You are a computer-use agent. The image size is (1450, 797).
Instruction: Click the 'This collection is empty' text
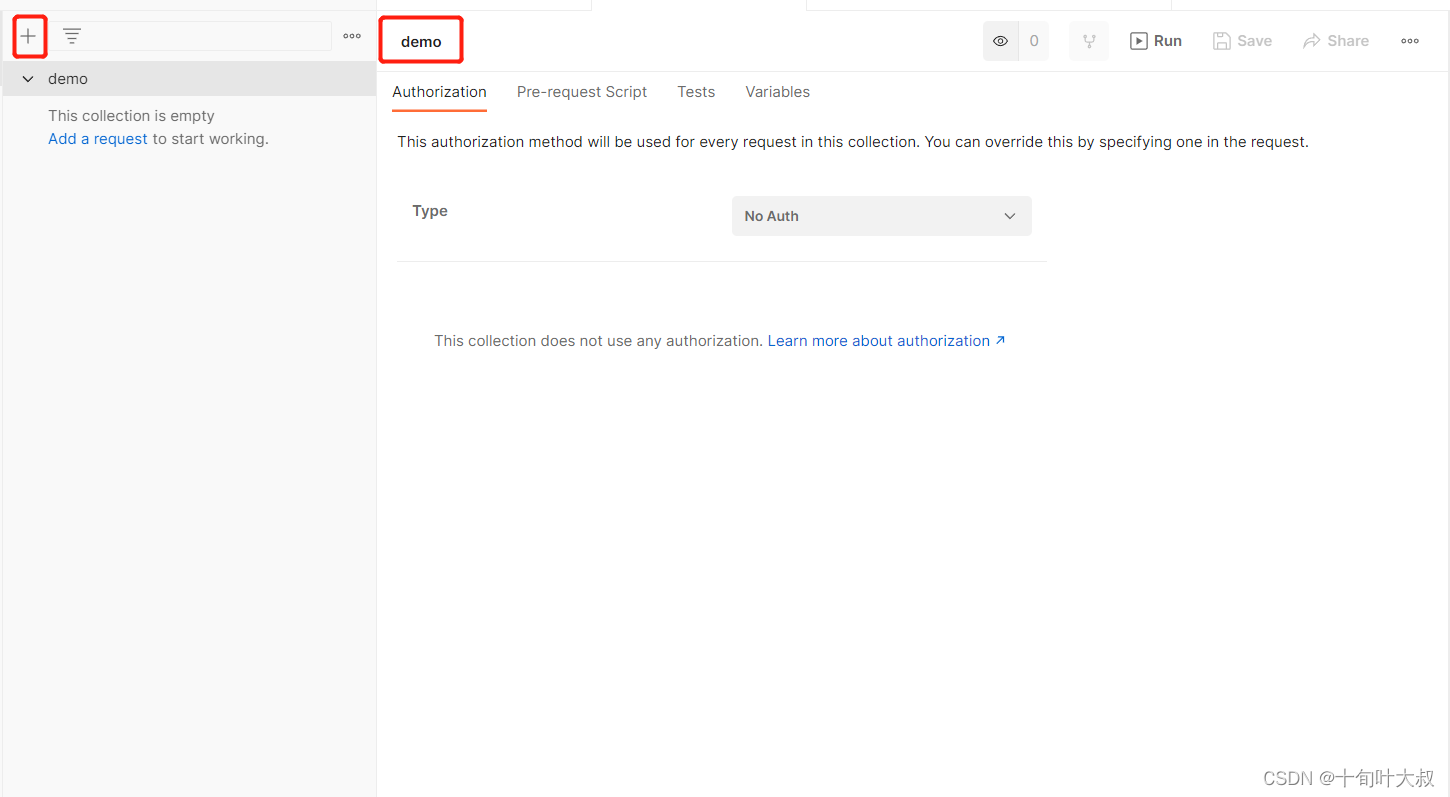[x=131, y=116]
